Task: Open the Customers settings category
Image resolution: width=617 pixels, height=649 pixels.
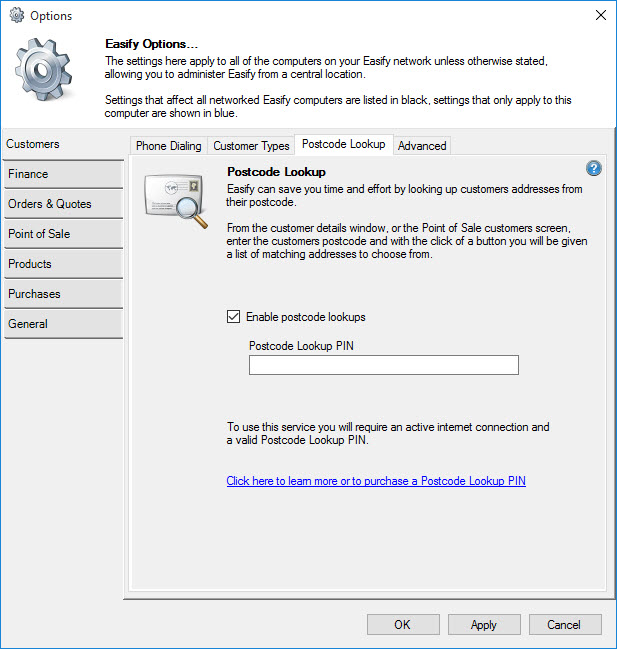Action: (x=62, y=144)
